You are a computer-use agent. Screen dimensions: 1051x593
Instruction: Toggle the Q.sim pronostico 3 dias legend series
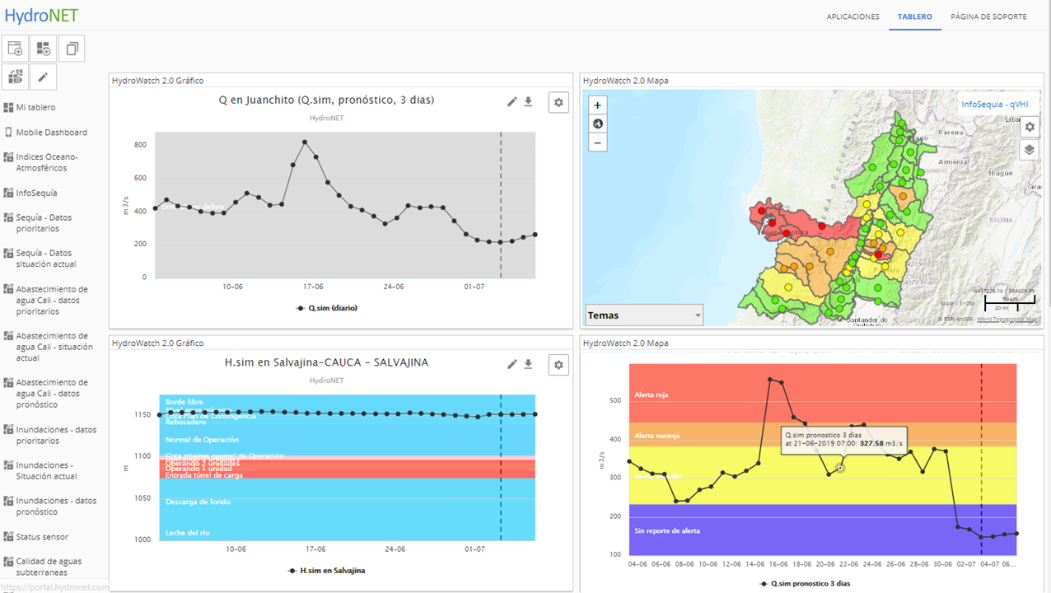[x=805, y=584]
